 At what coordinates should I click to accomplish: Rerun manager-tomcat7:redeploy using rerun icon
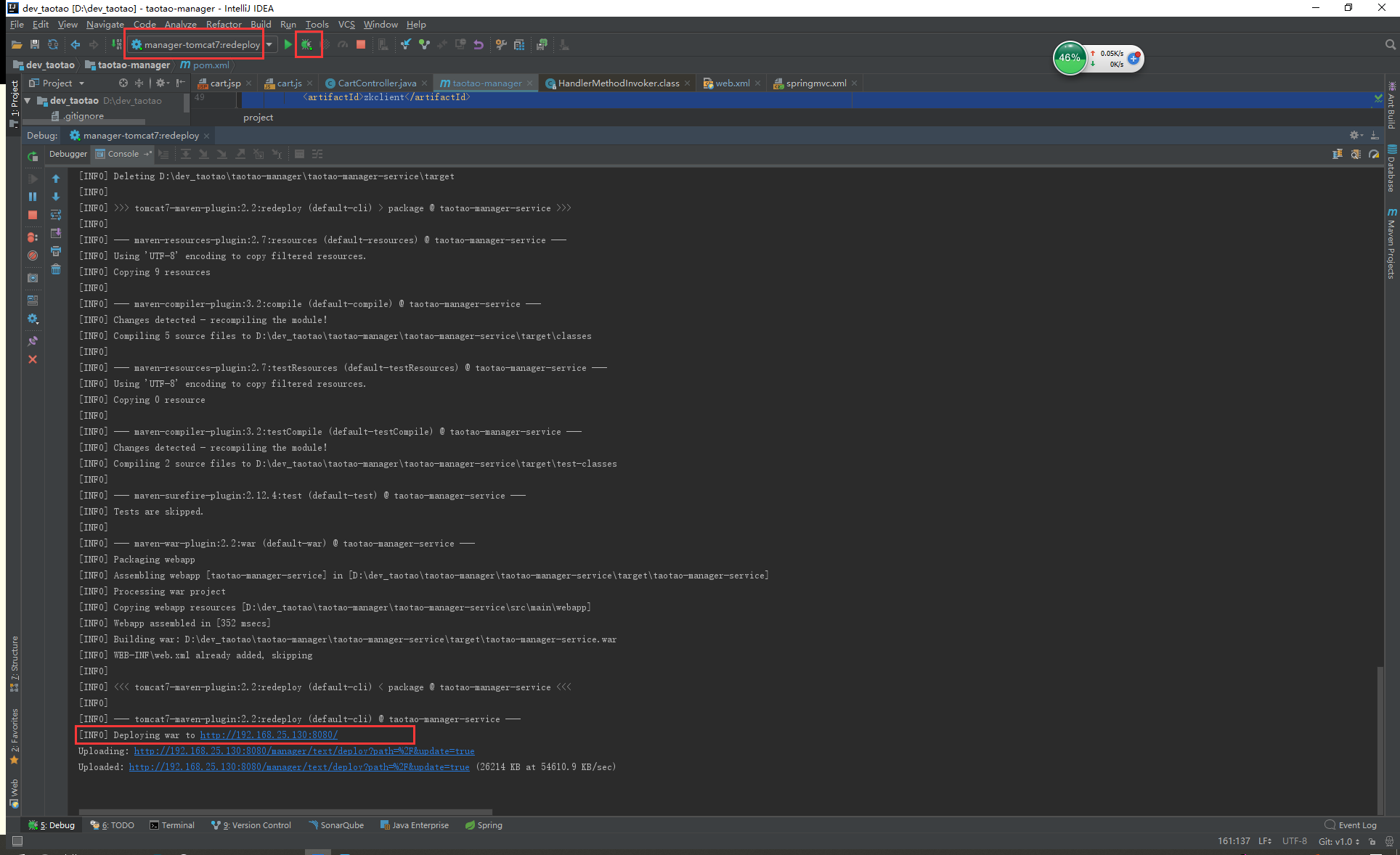(33, 156)
